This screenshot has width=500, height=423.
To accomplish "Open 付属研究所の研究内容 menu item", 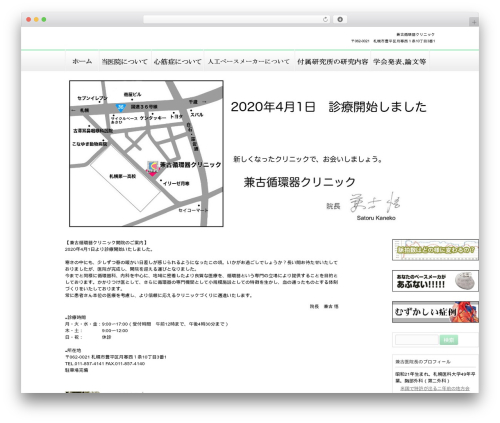I will pos(332,62).
